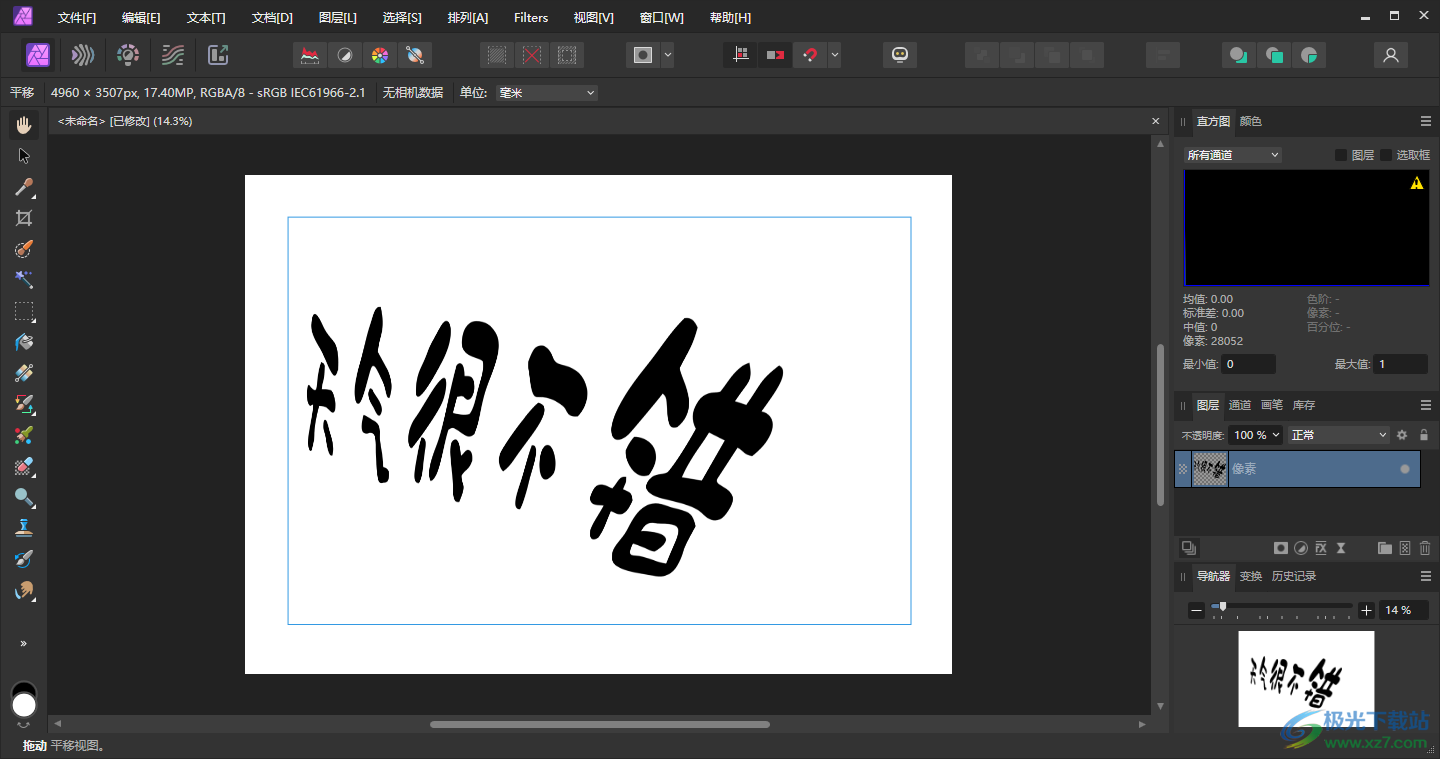Open the 正常 blend mode dropdown
1440x759 pixels.
[1338, 435]
